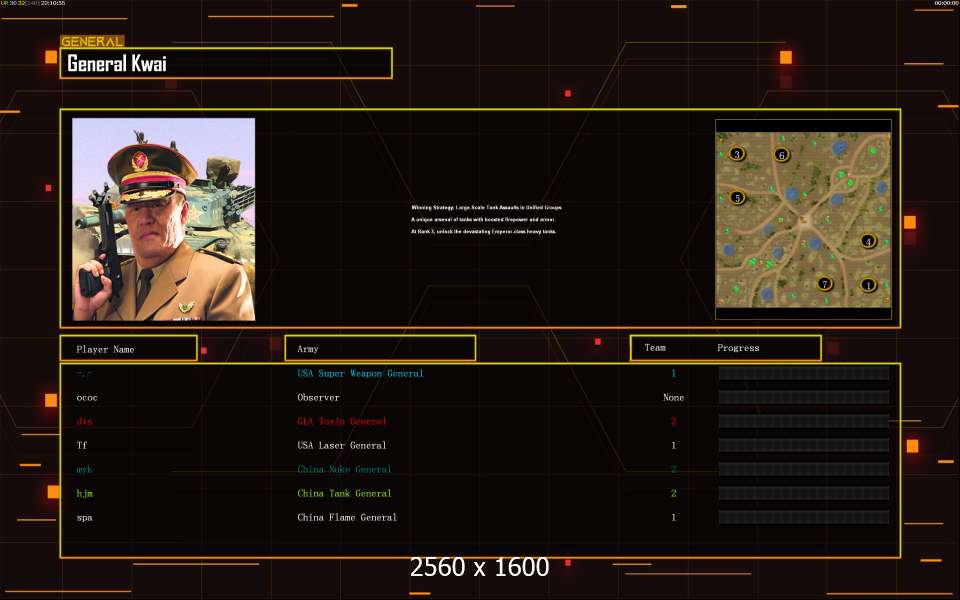Select the USA Super Weapon General entry
This screenshot has width=960, height=600.
pos(360,373)
